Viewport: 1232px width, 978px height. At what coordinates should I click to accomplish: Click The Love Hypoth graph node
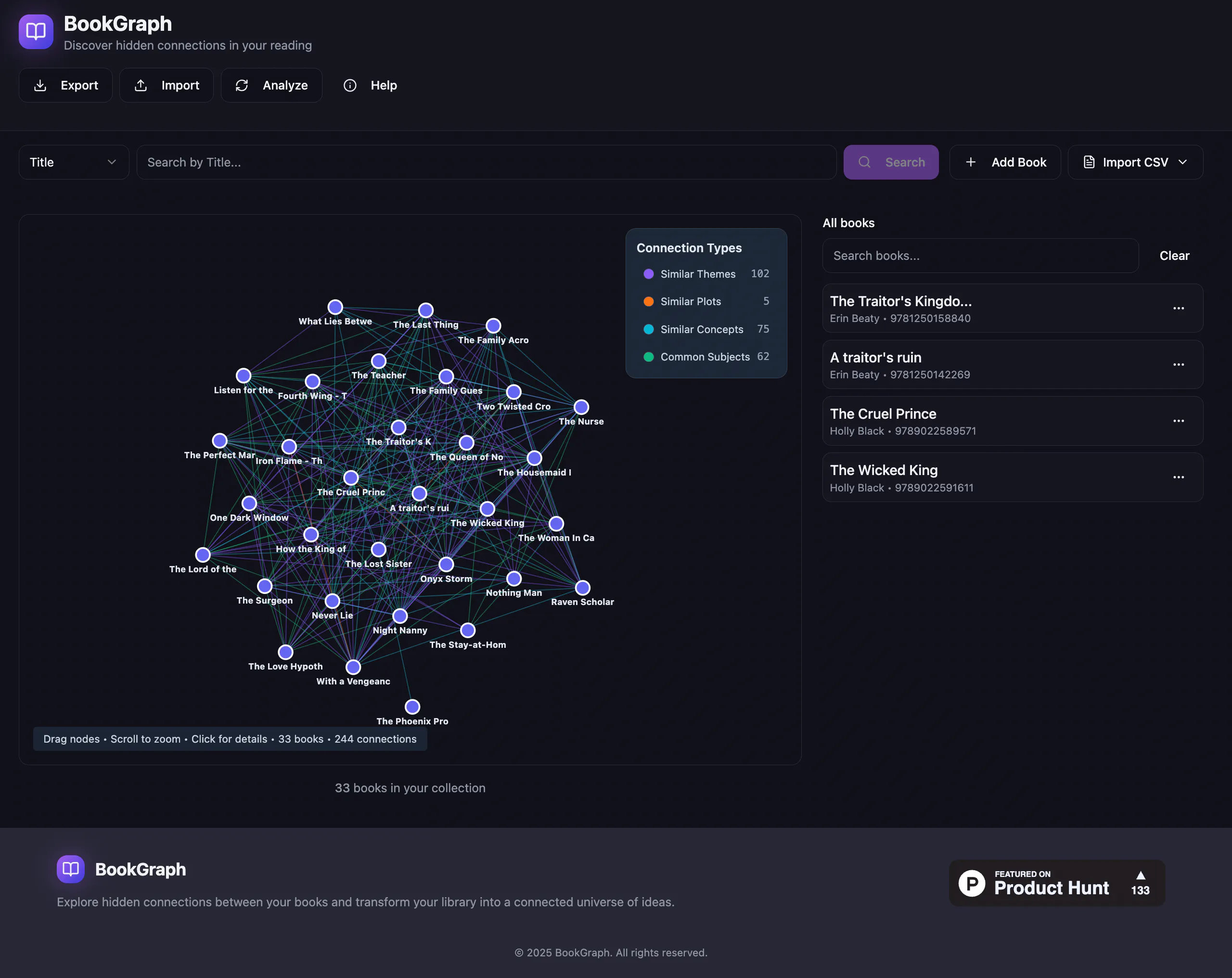click(286, 652)
